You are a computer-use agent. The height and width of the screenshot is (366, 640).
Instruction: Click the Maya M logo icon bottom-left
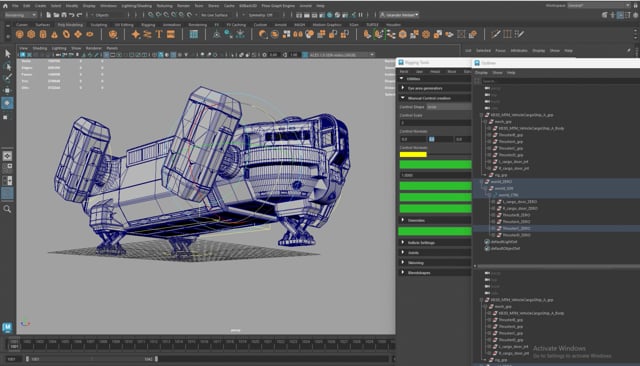tap(7, 327)
